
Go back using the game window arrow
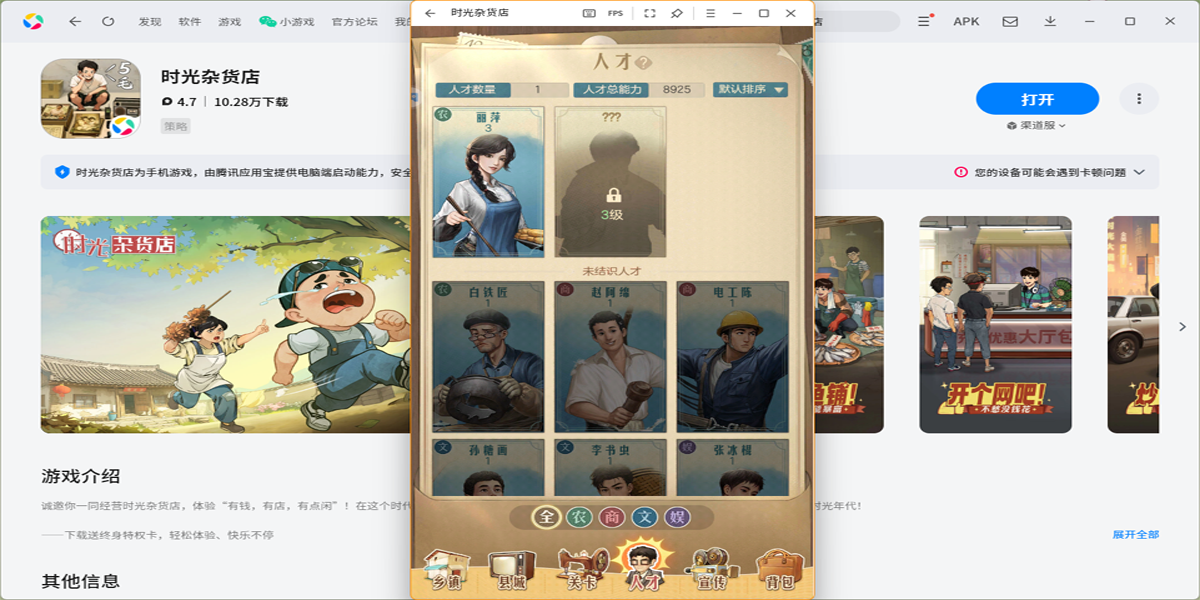tap(430, 13)
